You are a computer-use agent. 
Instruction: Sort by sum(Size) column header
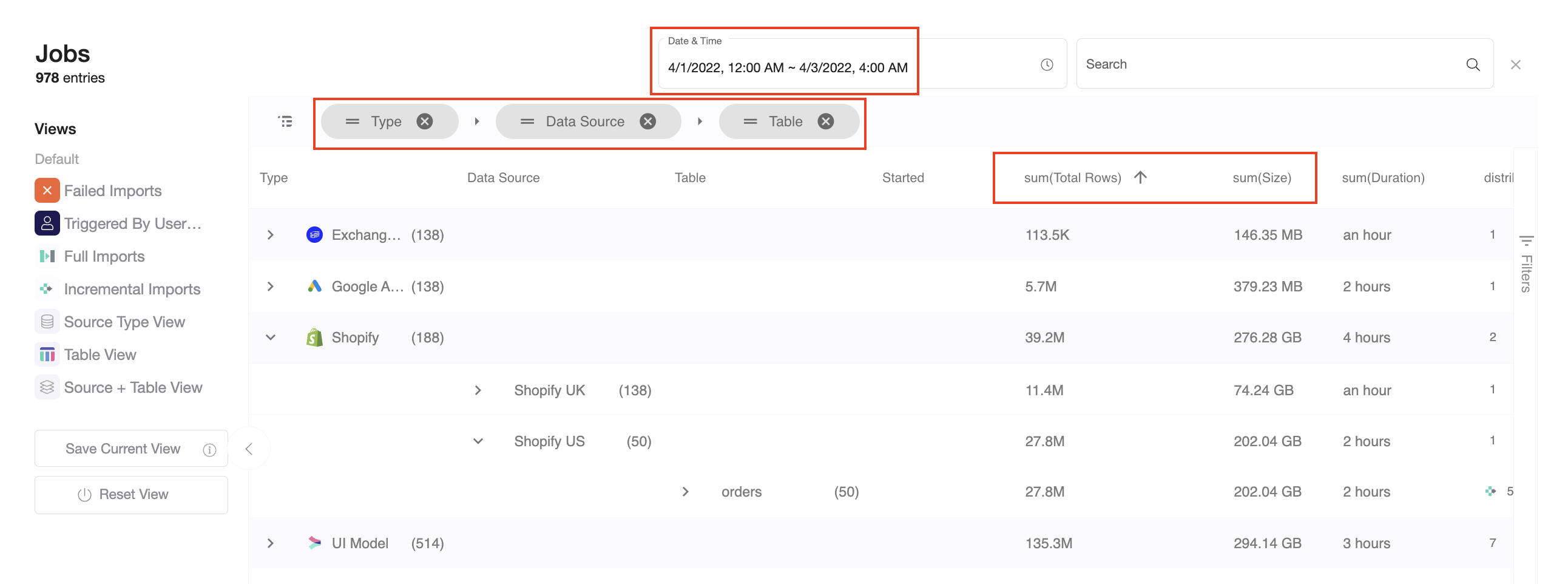(x=1262, y=177)
